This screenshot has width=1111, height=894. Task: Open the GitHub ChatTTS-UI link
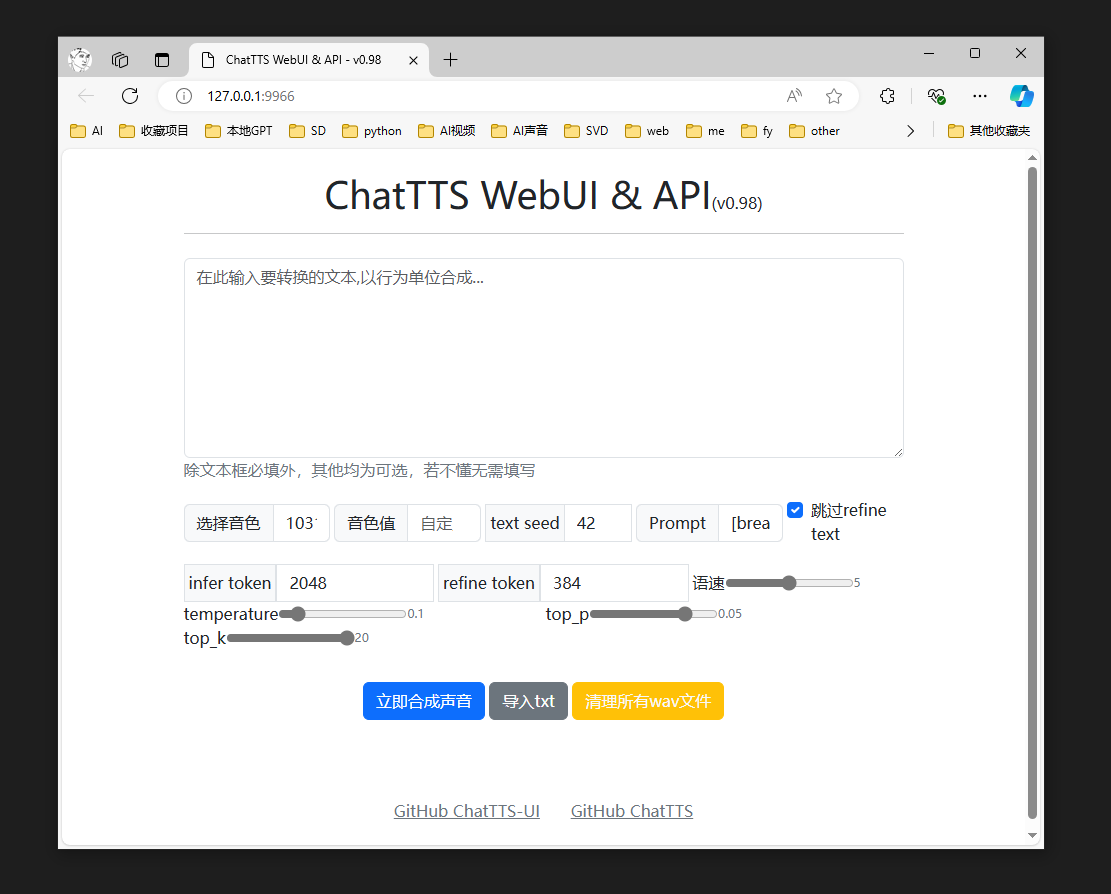click(x=467, y=811)
